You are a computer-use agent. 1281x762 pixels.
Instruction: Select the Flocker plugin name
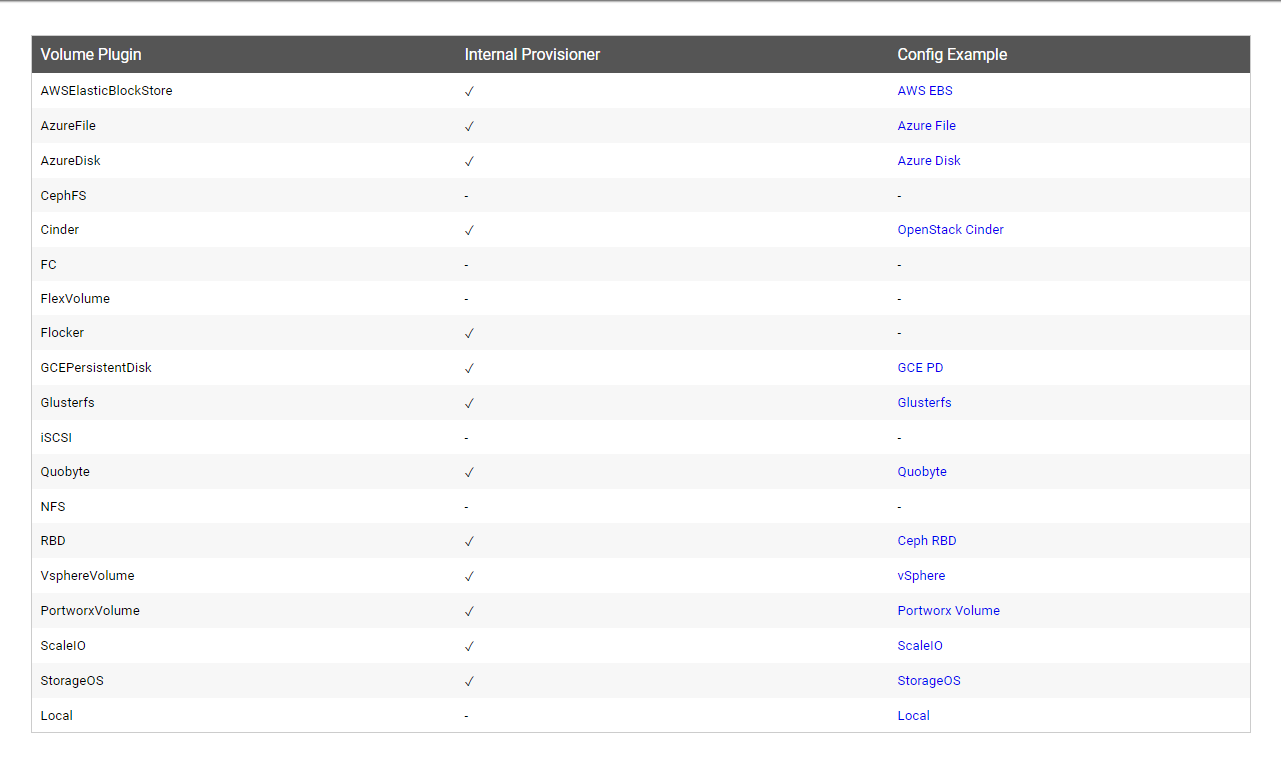(62, 333)
